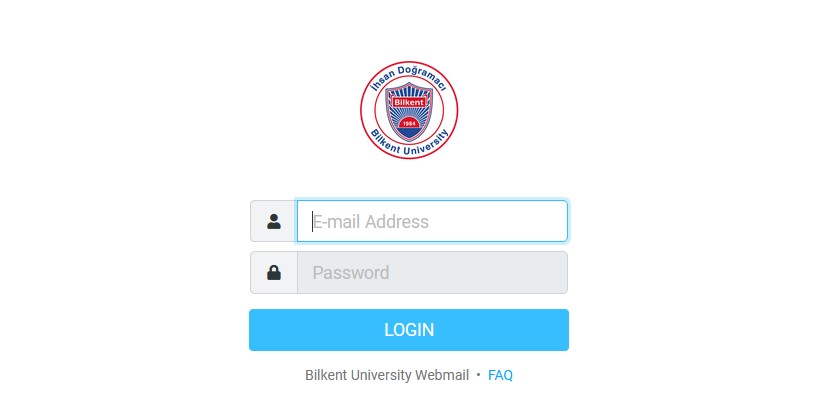Click the person icon beside the e-mail field
Image resolution: width=820 pixels, height=420 pixels.
coord(274,222)
